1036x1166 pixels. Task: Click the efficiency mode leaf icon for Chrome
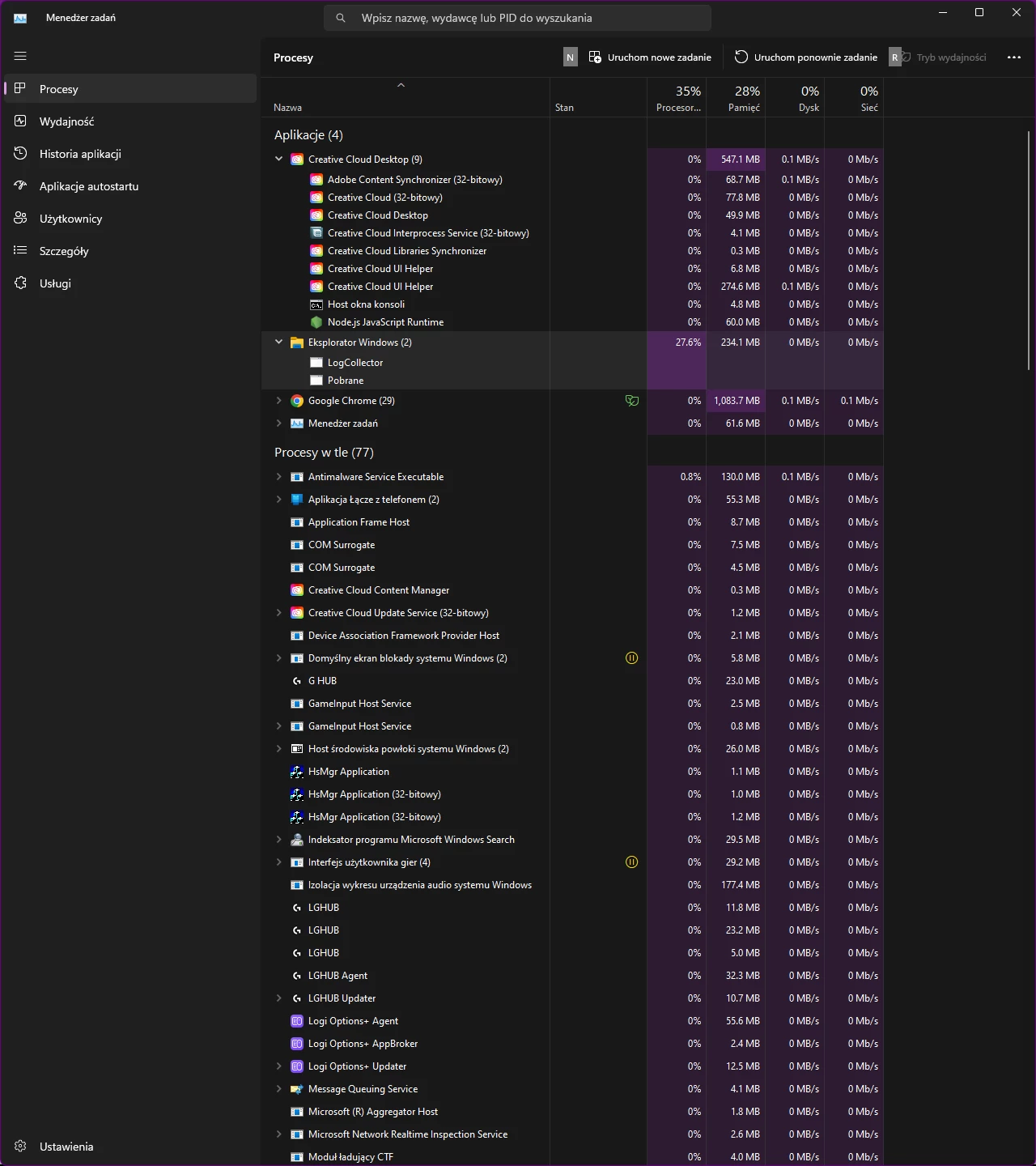[x=632, y=401]
